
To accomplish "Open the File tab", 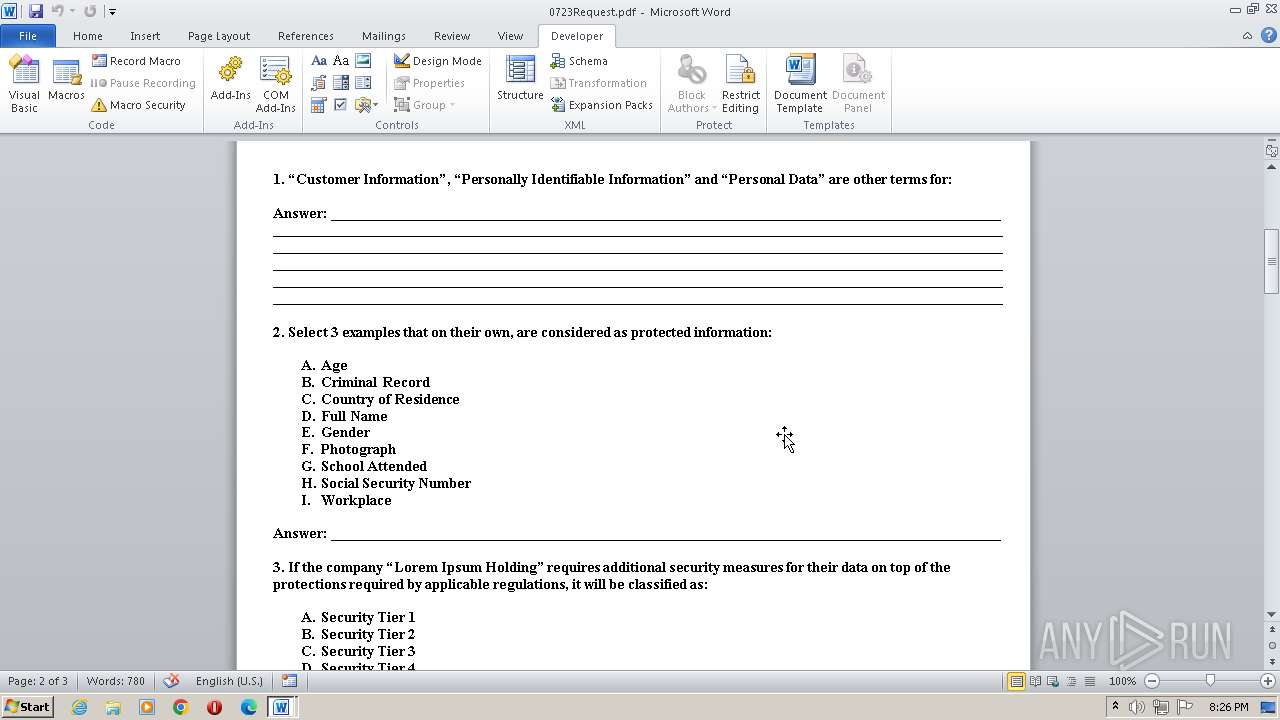I will [28, 36].
